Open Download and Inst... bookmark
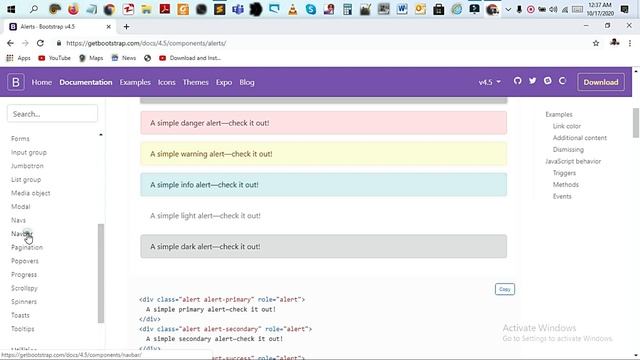Screen dimensions: 640x360 tap(190, 58)
